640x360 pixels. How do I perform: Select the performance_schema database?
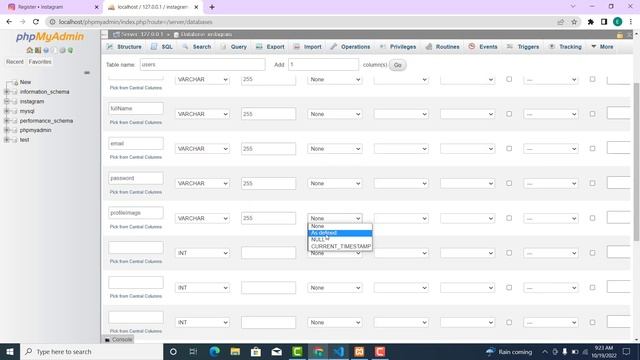point(46,121)
